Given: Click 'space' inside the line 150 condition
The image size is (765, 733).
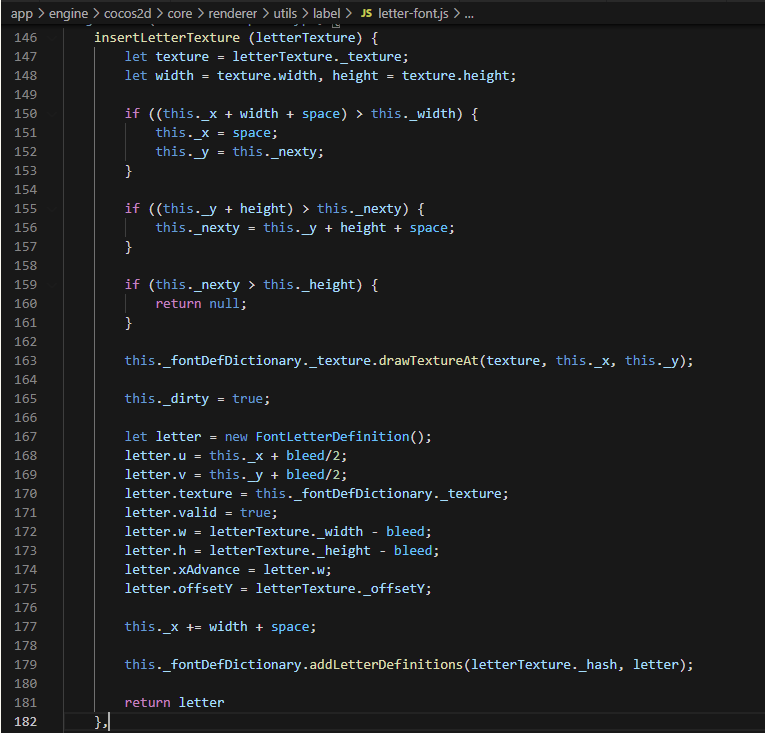Looking at the screenshot, I should tap(321, 114).
